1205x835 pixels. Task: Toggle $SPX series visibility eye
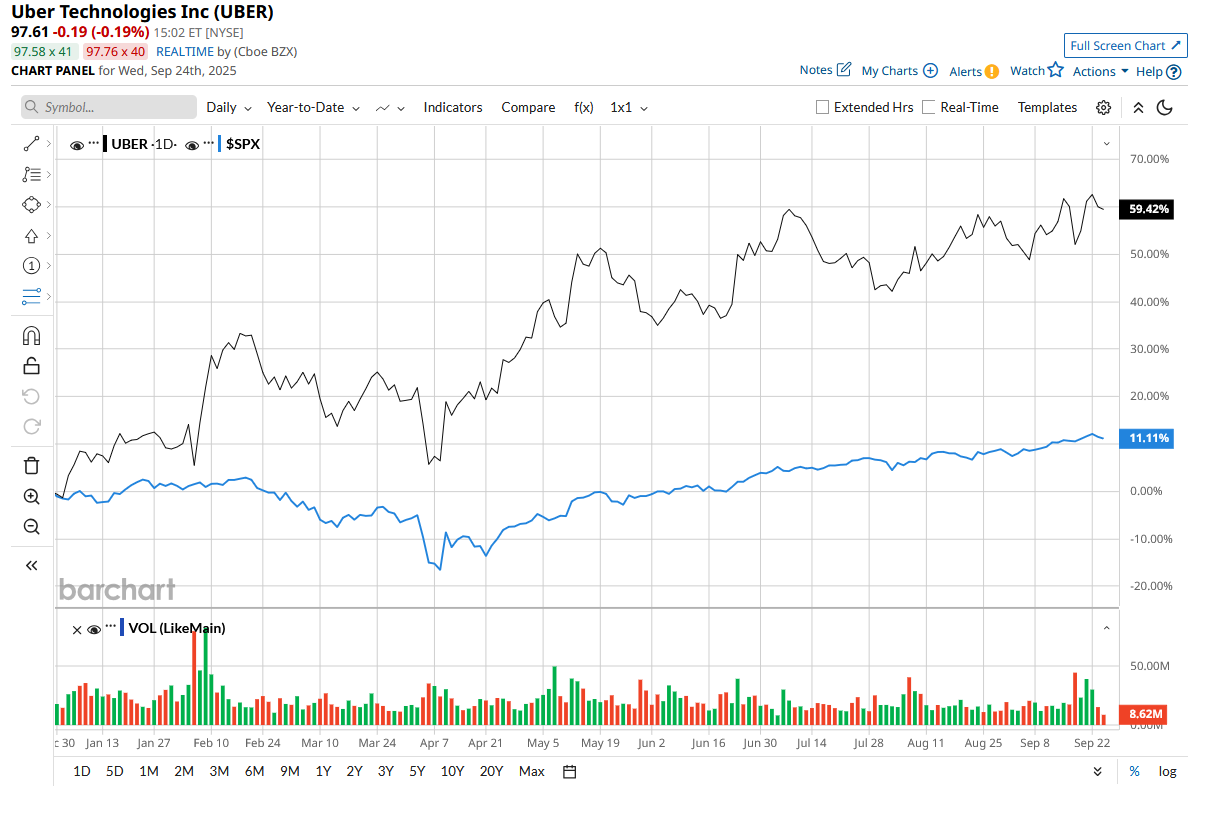click(x=192, y=144)
